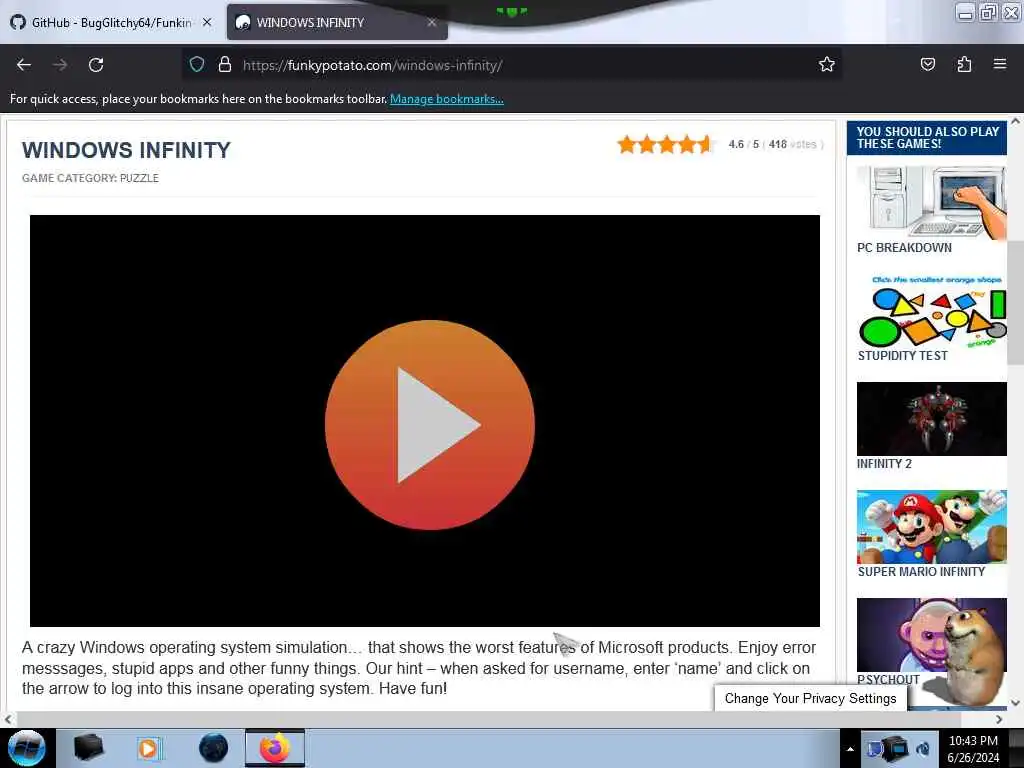Click the vertical scrollbar thumb
This screenshot has height=768, width=1024.
pos(1015,302)
